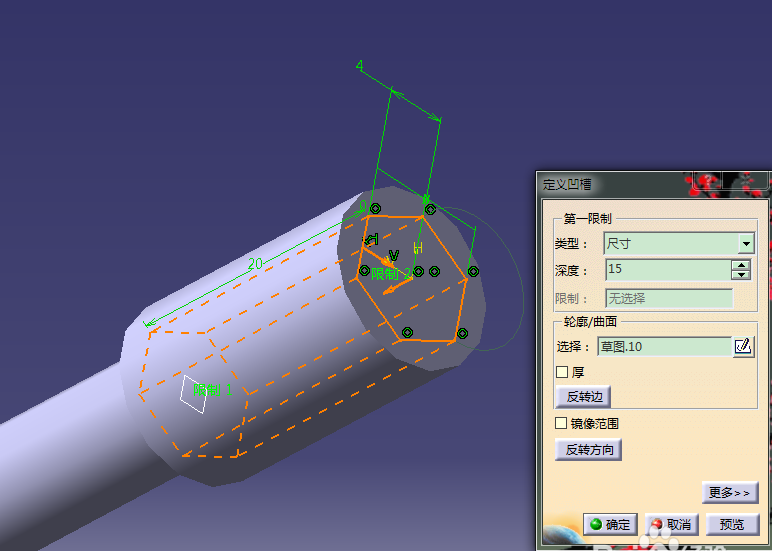The image size is (772, 551).
Task: Click the 限制 1 label in viewport
Action: click(x=212, y=390)
